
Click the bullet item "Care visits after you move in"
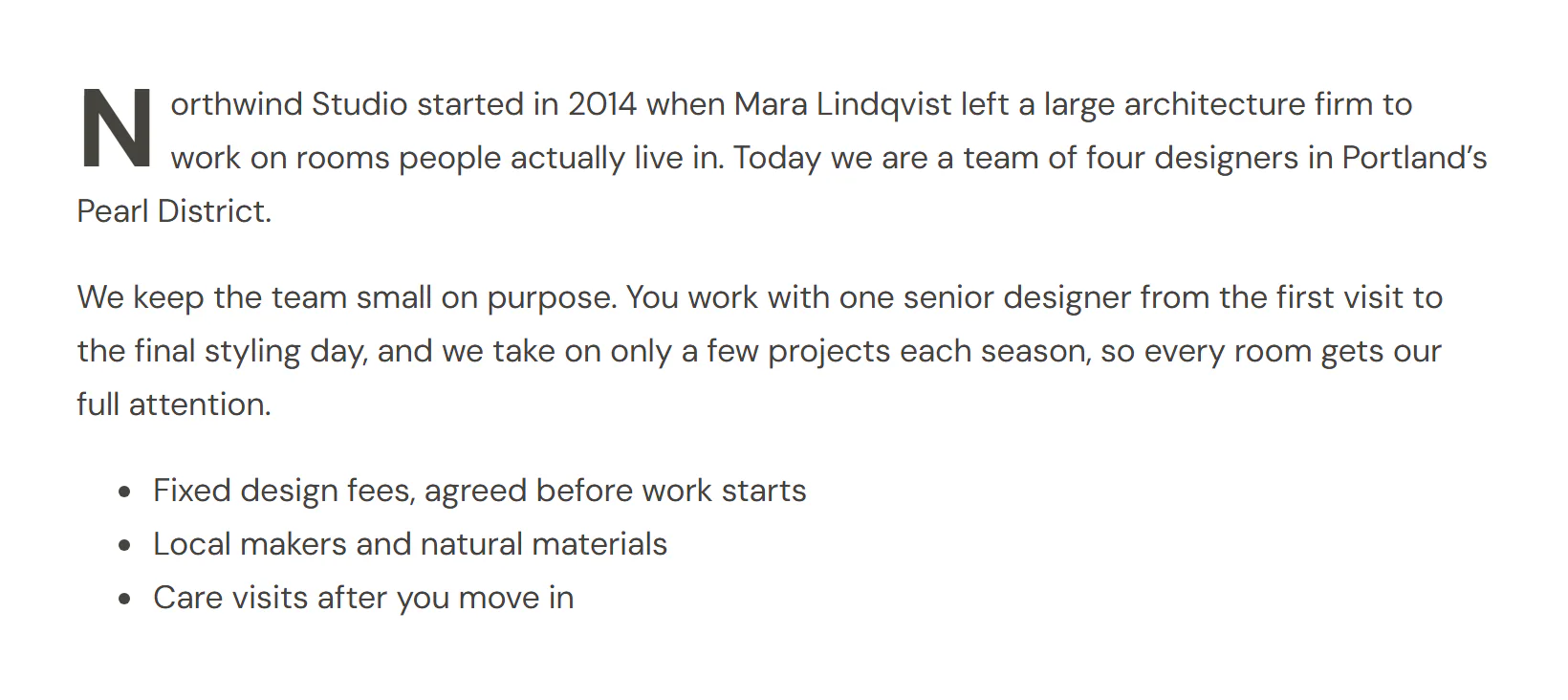pyautogui.click(x=363, y=598)
